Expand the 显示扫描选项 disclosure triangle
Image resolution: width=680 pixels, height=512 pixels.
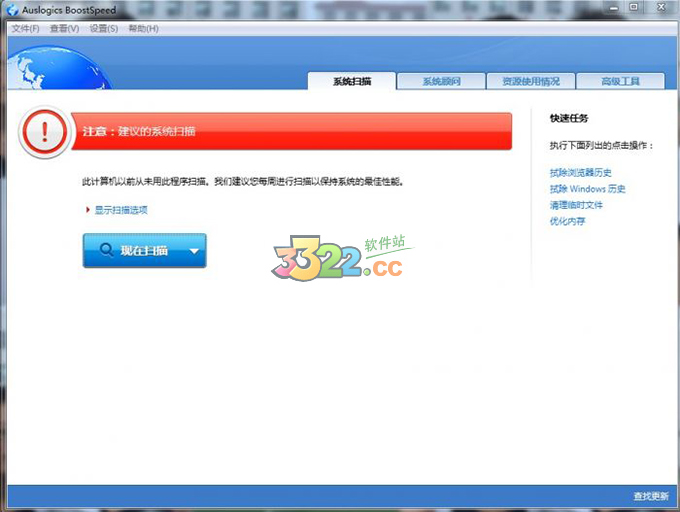click(88, 210)
